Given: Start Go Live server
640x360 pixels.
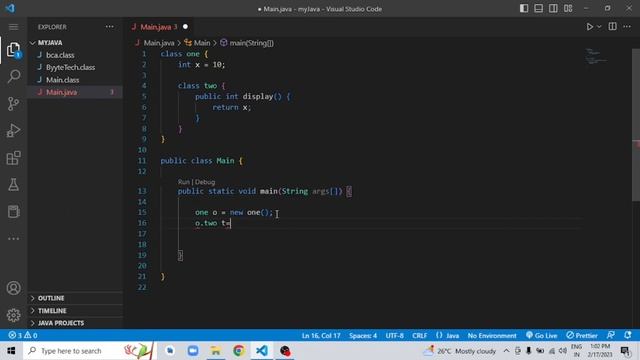Looking at the screenshot, I should (x=542, y=336).
